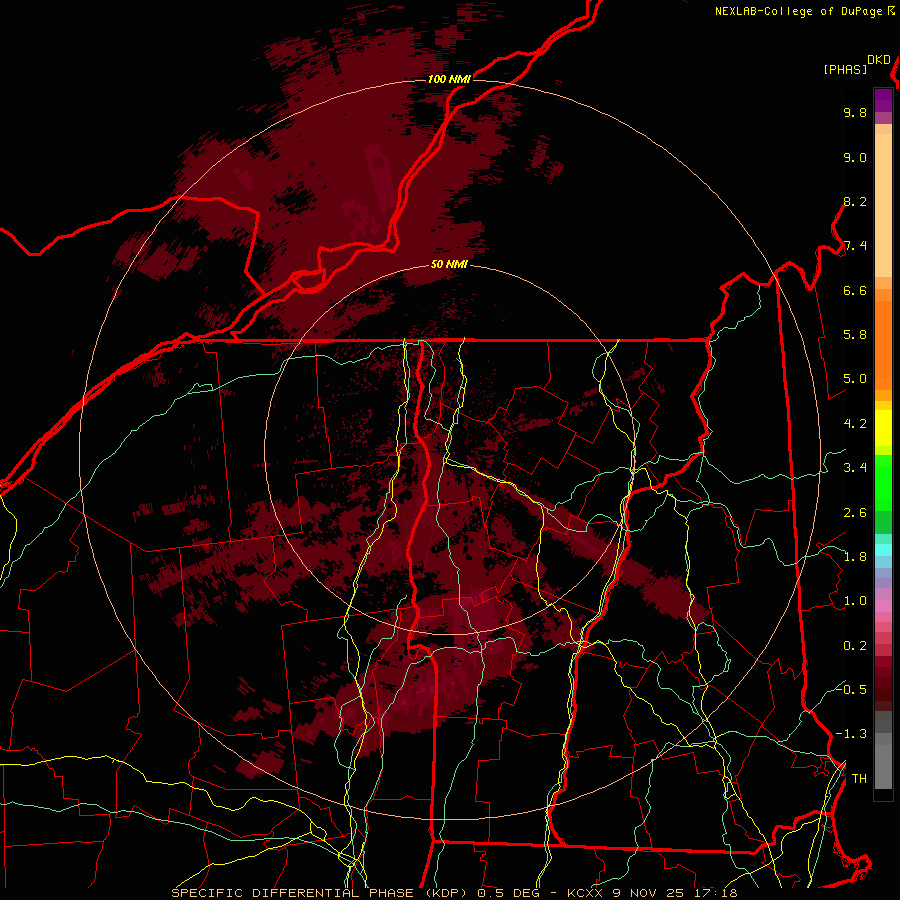Click the 1.0 legend value

click(855, 601)
